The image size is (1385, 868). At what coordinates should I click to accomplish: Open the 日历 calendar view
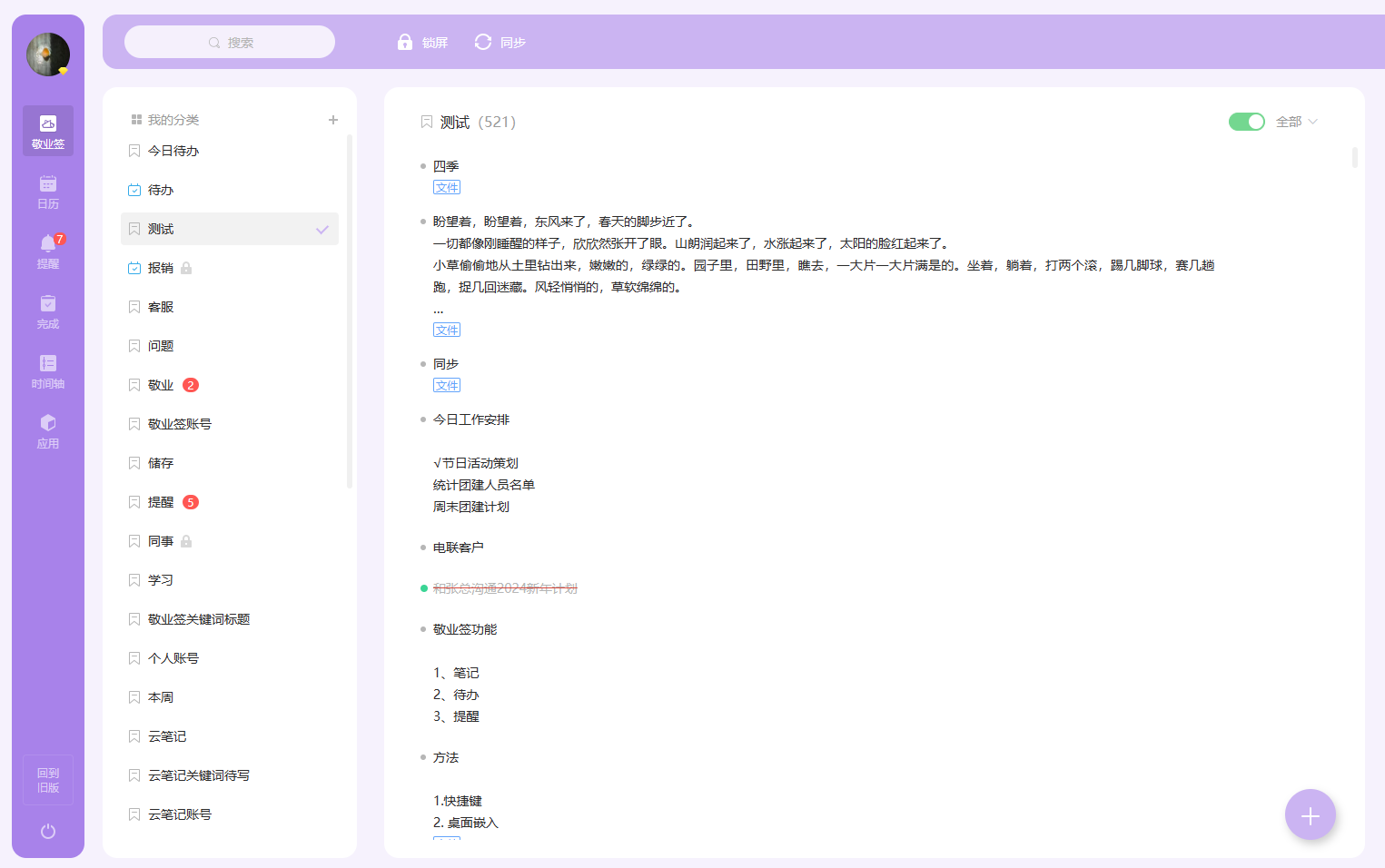48,192
